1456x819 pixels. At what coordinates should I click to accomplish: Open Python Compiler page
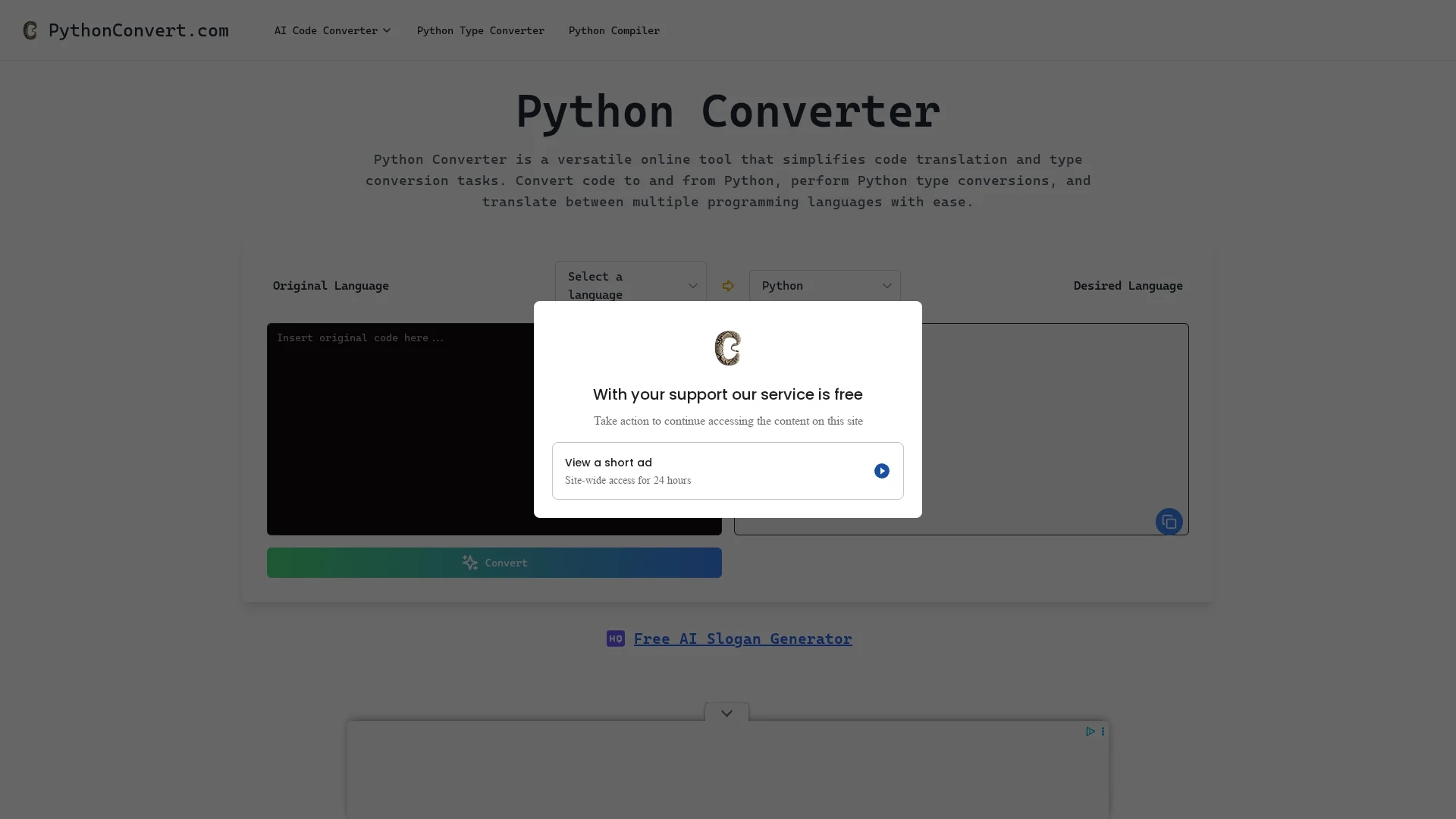[x=613, y=30]
